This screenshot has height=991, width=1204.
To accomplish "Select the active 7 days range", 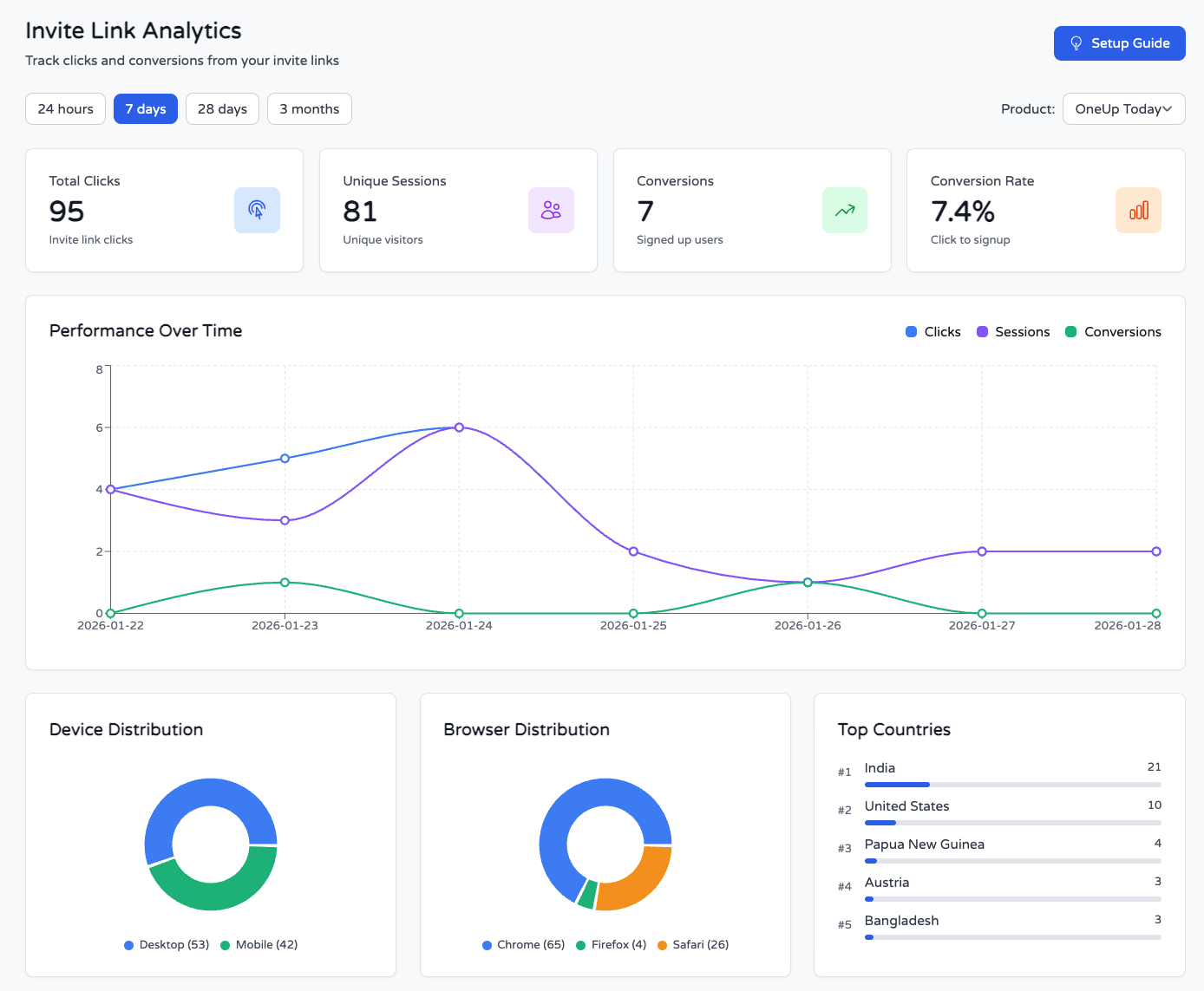I will point(146,109).
